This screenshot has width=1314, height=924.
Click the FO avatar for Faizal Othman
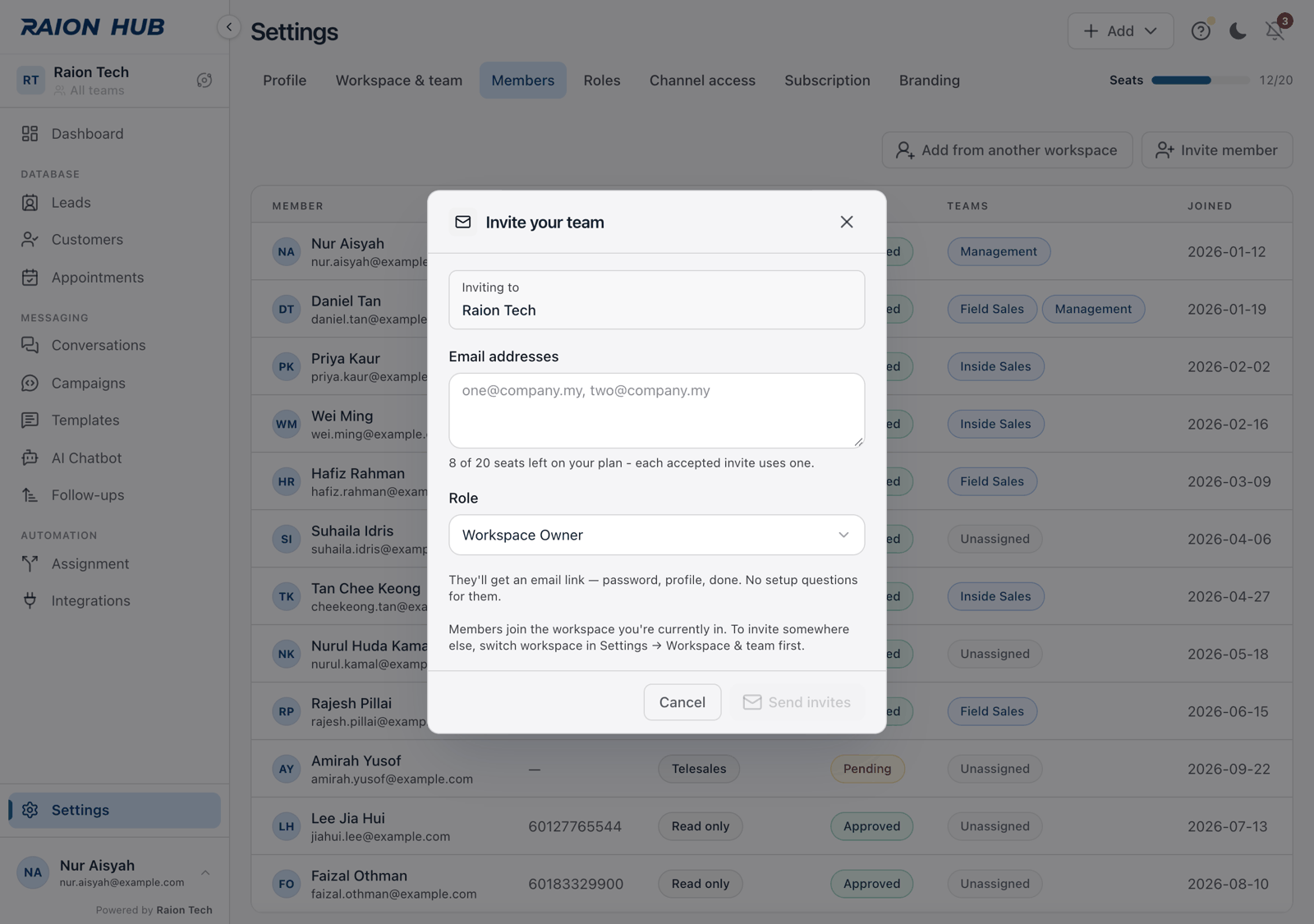pos(287,885)
